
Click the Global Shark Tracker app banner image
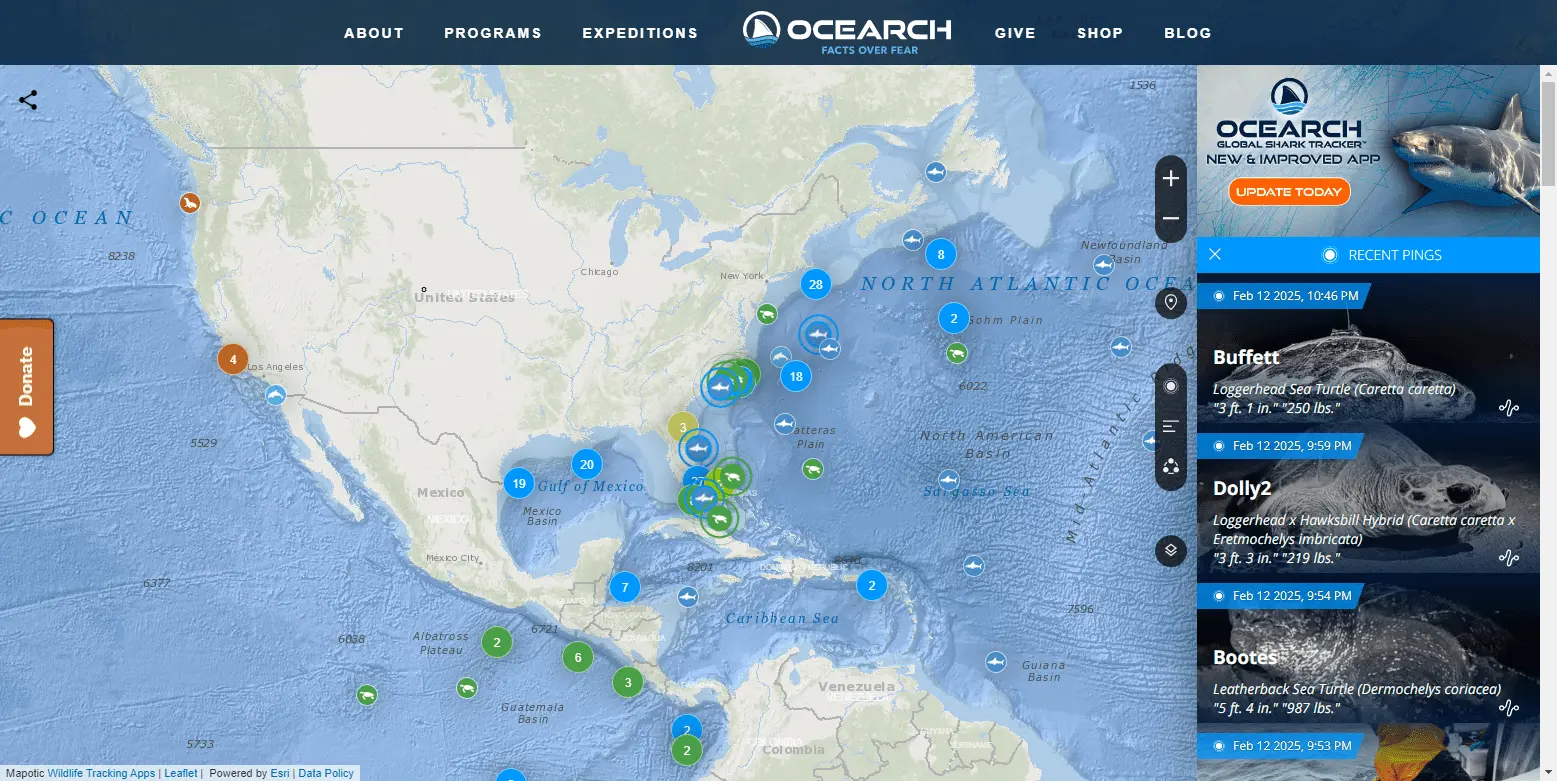[1368, 151]
